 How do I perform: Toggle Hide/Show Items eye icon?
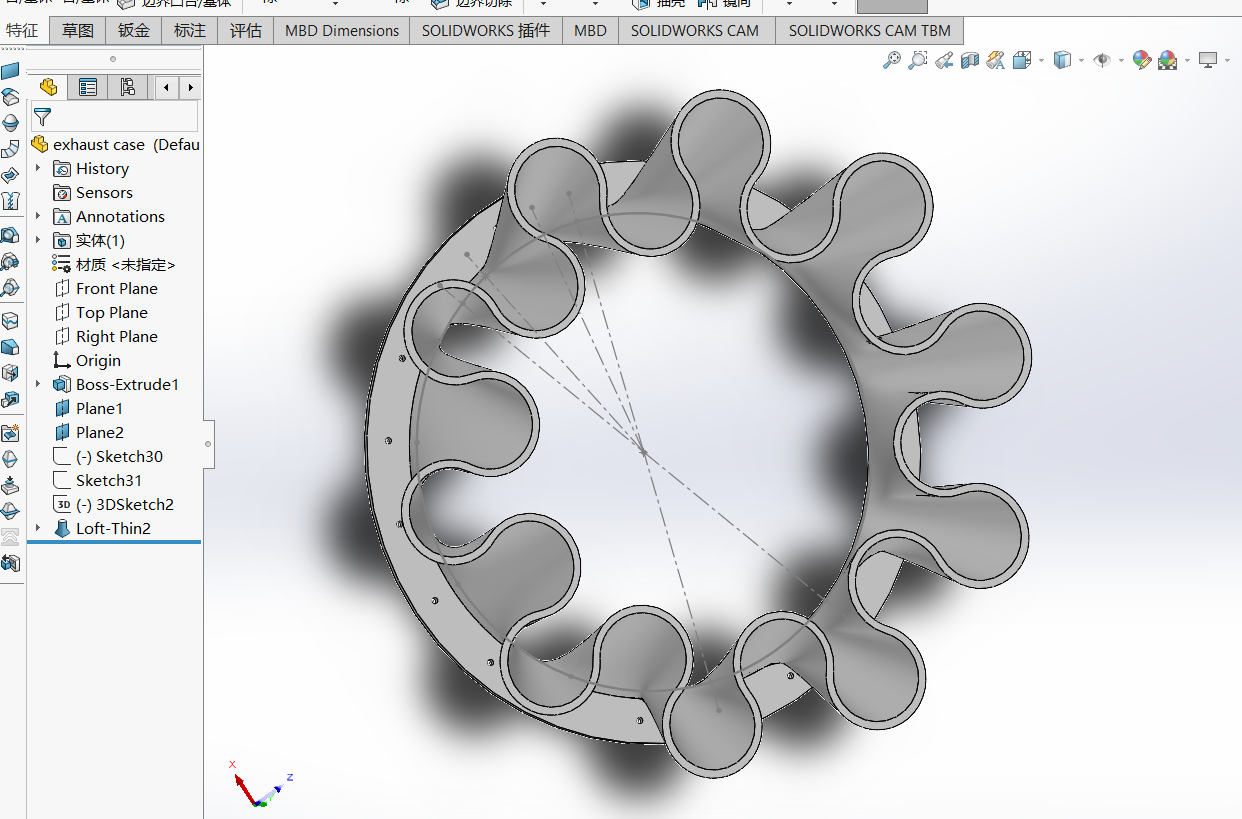tap(1102, 60)
